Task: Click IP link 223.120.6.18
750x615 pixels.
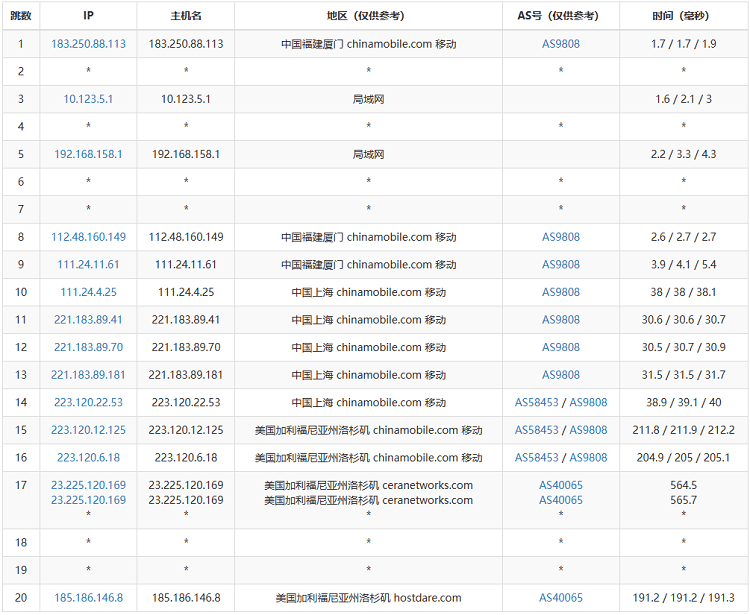Action: (88, 458)
